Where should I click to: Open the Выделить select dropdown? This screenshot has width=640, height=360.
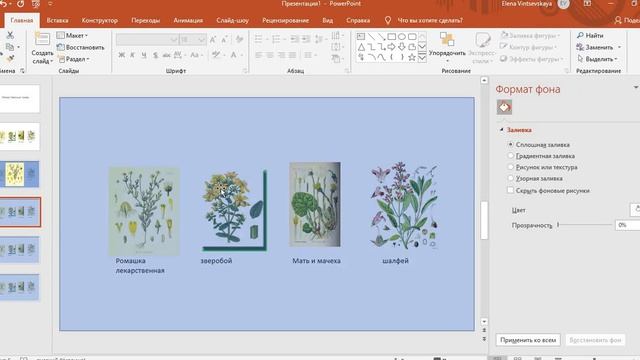[x=597, y=59]
